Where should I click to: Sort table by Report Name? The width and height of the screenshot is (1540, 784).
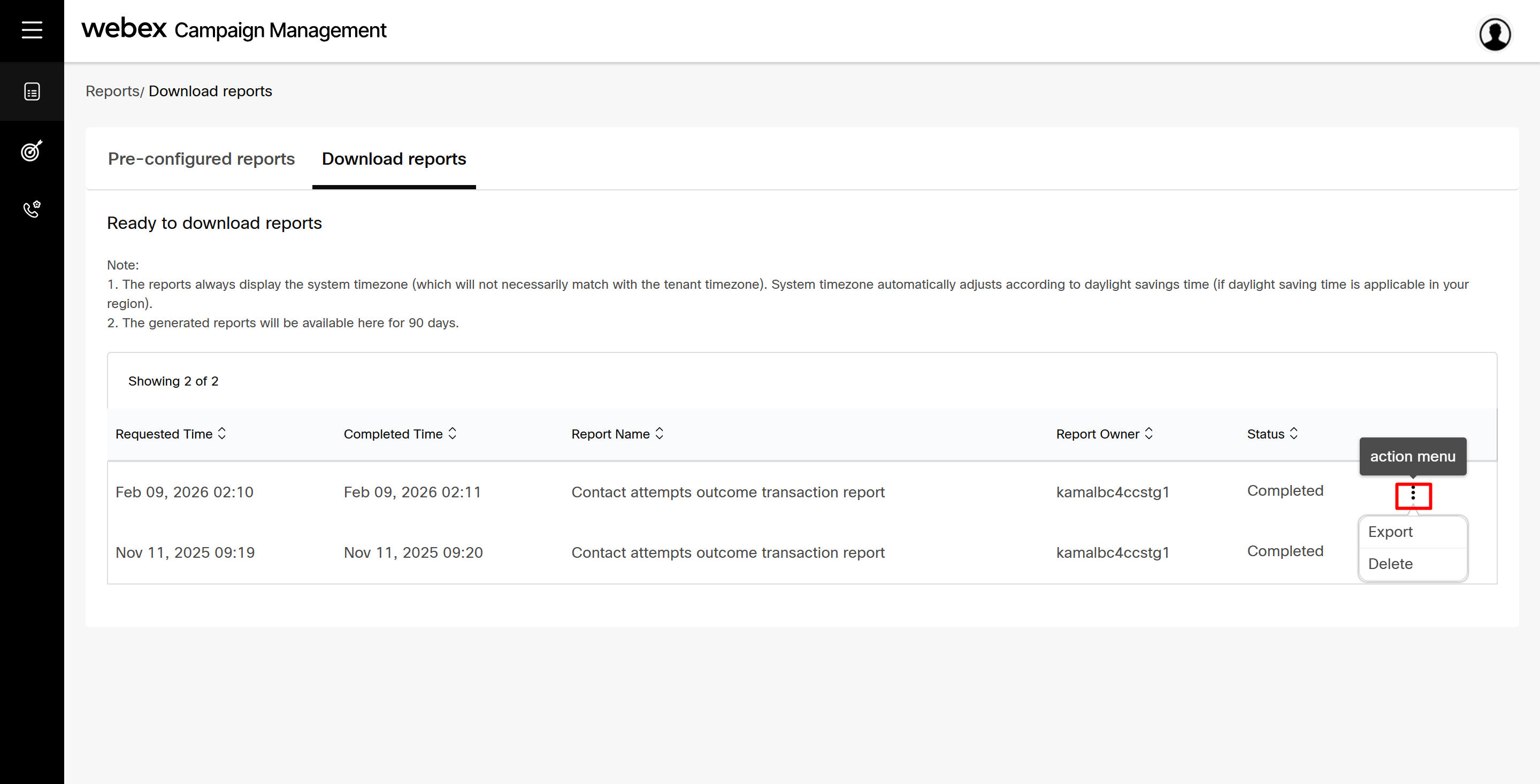(660, 434)
